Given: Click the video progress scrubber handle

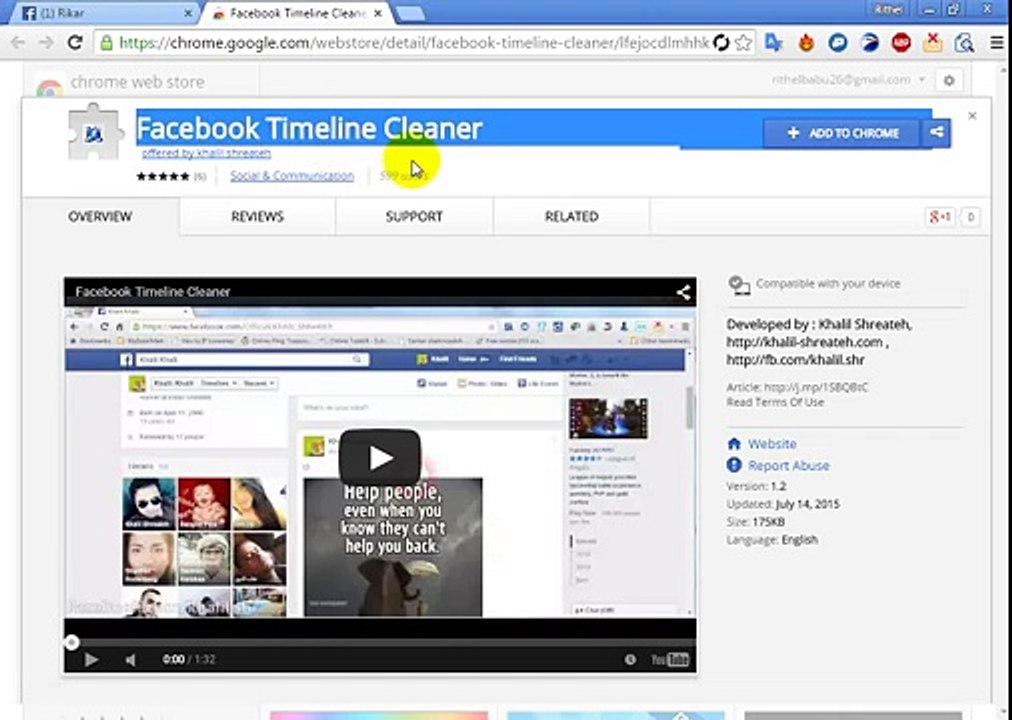Looking at the screenshot, I should click(x=72, y=642).
